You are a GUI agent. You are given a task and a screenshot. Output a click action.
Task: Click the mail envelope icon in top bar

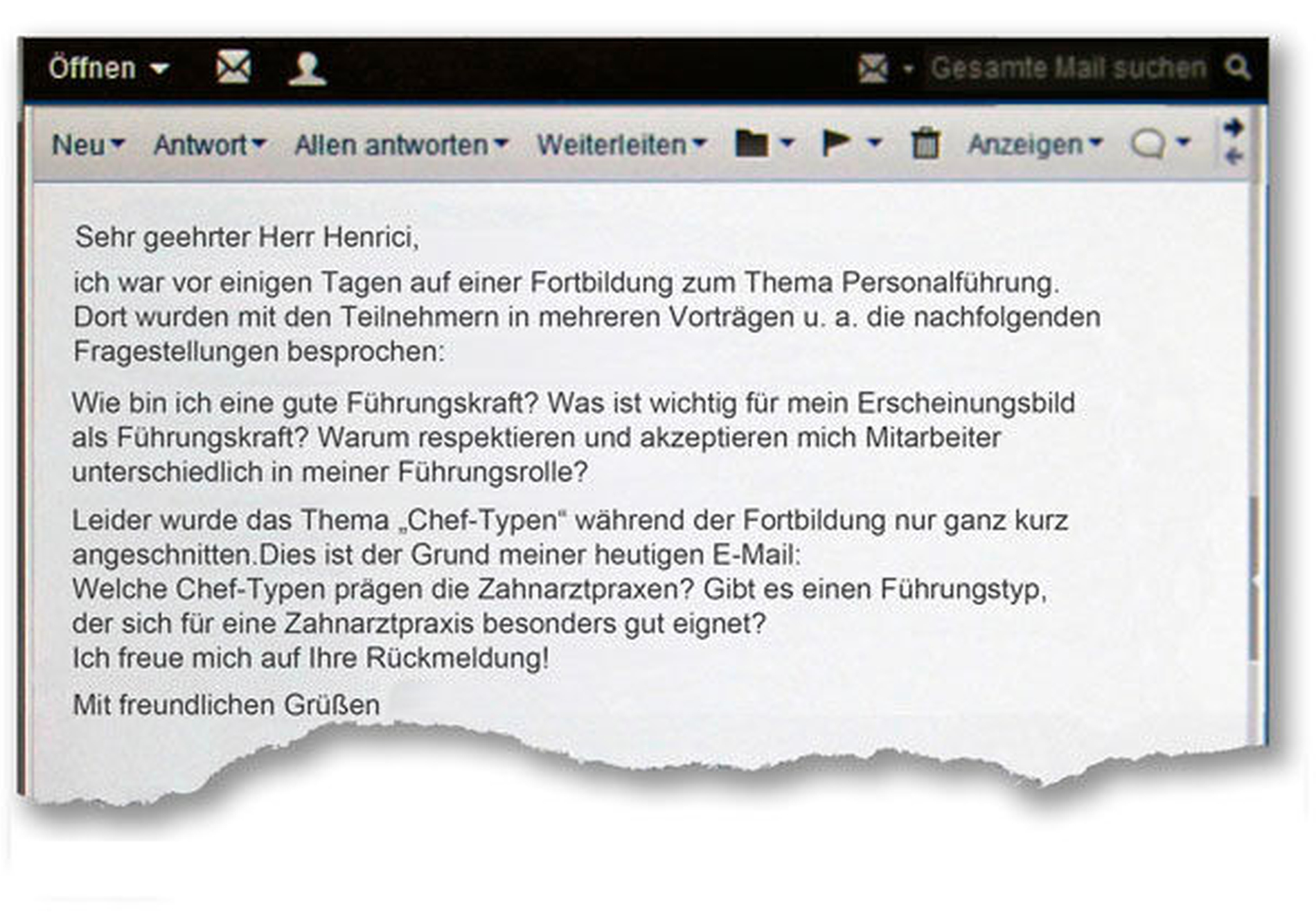tap(233, 68)
